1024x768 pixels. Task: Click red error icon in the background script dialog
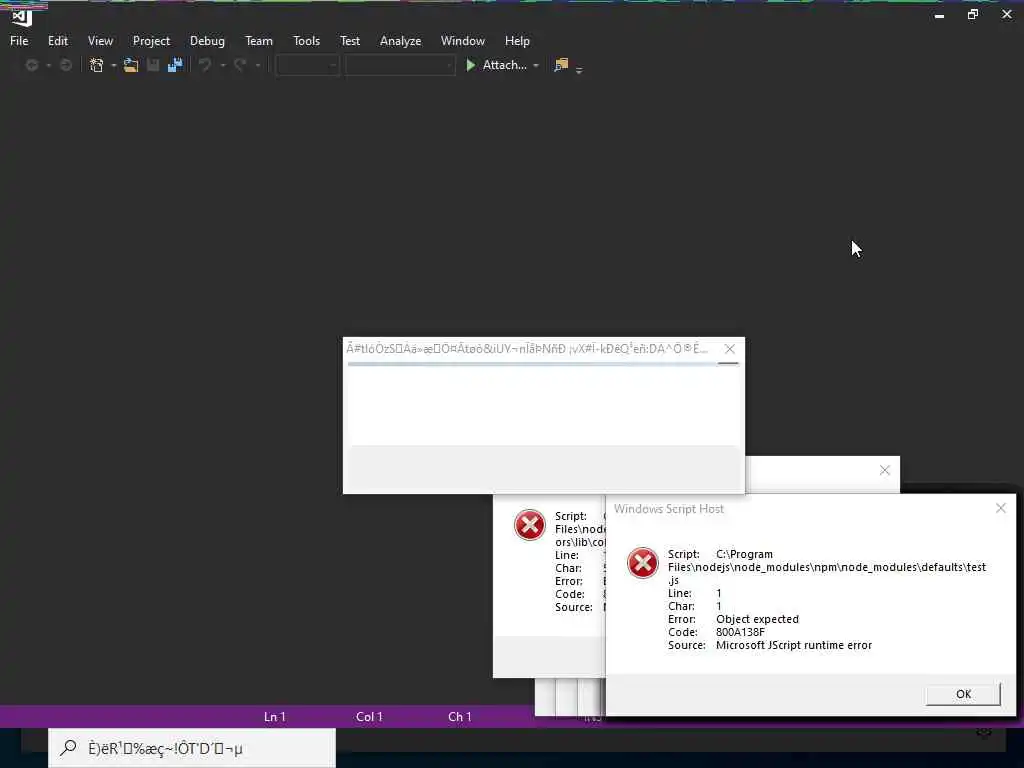529,525
